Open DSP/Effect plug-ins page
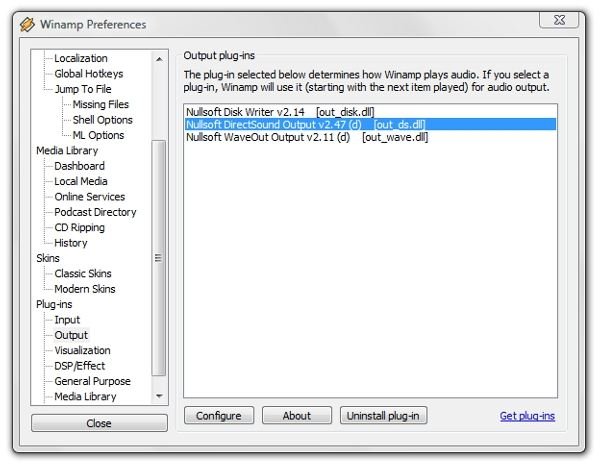The height and width of the screenshot is (464, 600). (x=80, y=366)
